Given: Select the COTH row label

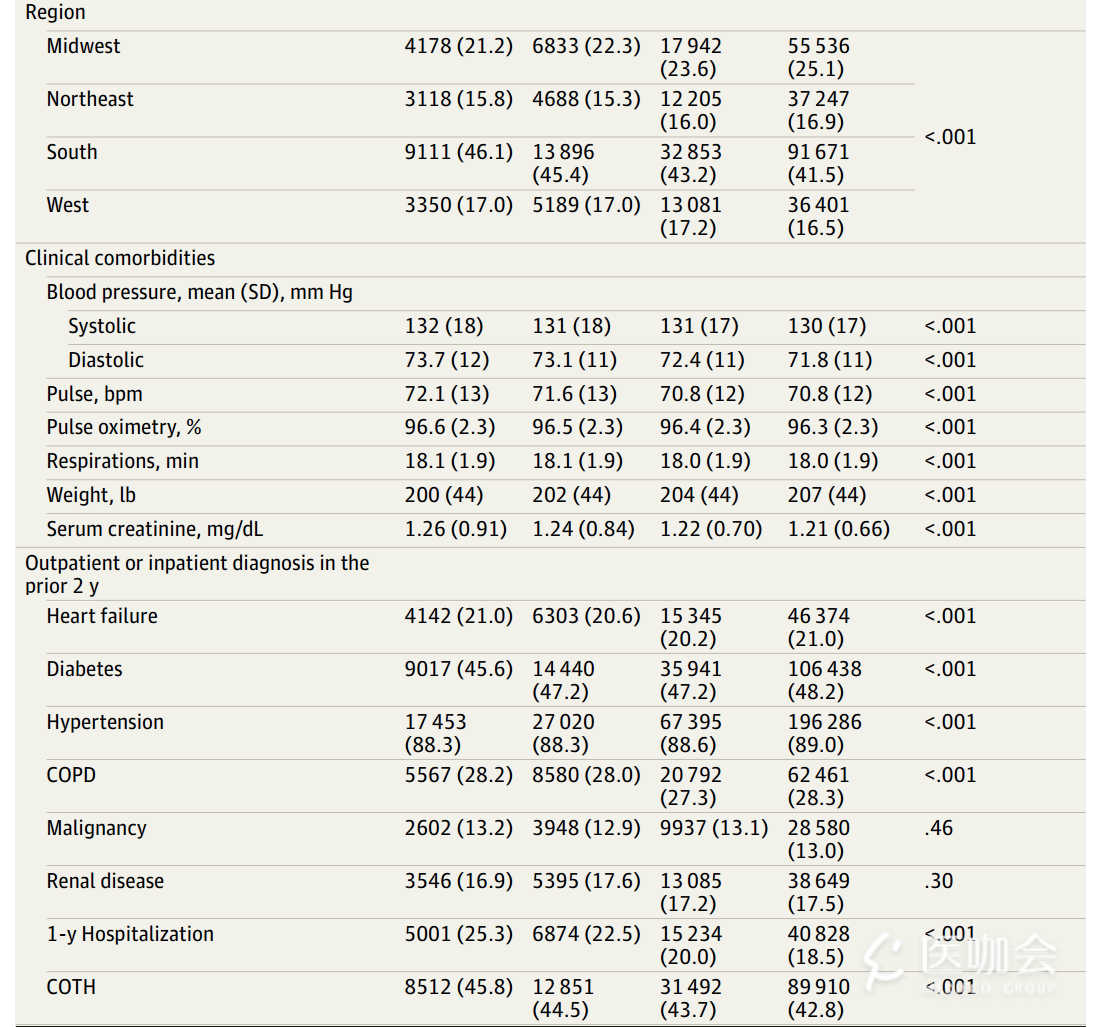Looking at the screenshot, I should click(71, 987).
